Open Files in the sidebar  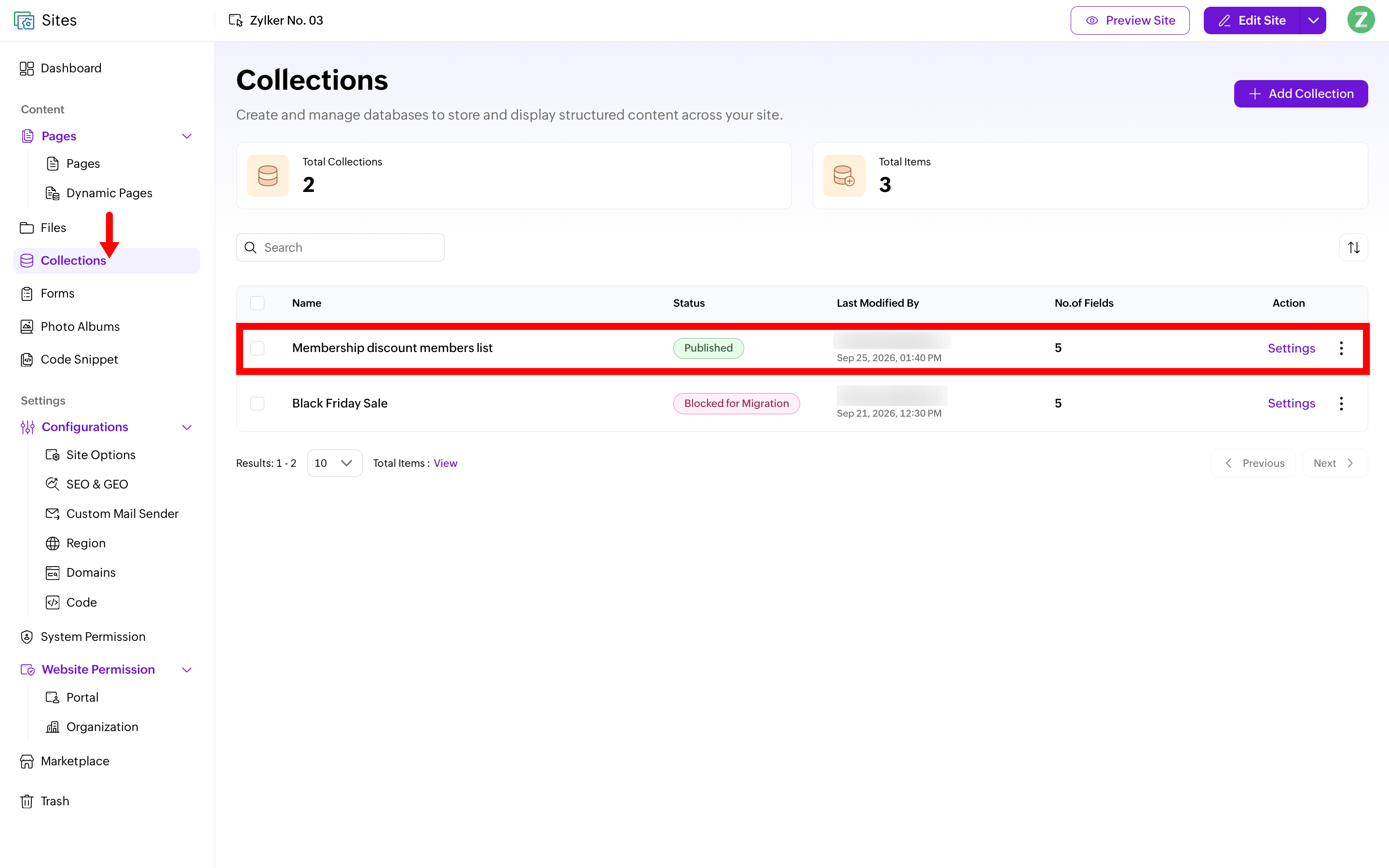[x=43, y=228]
